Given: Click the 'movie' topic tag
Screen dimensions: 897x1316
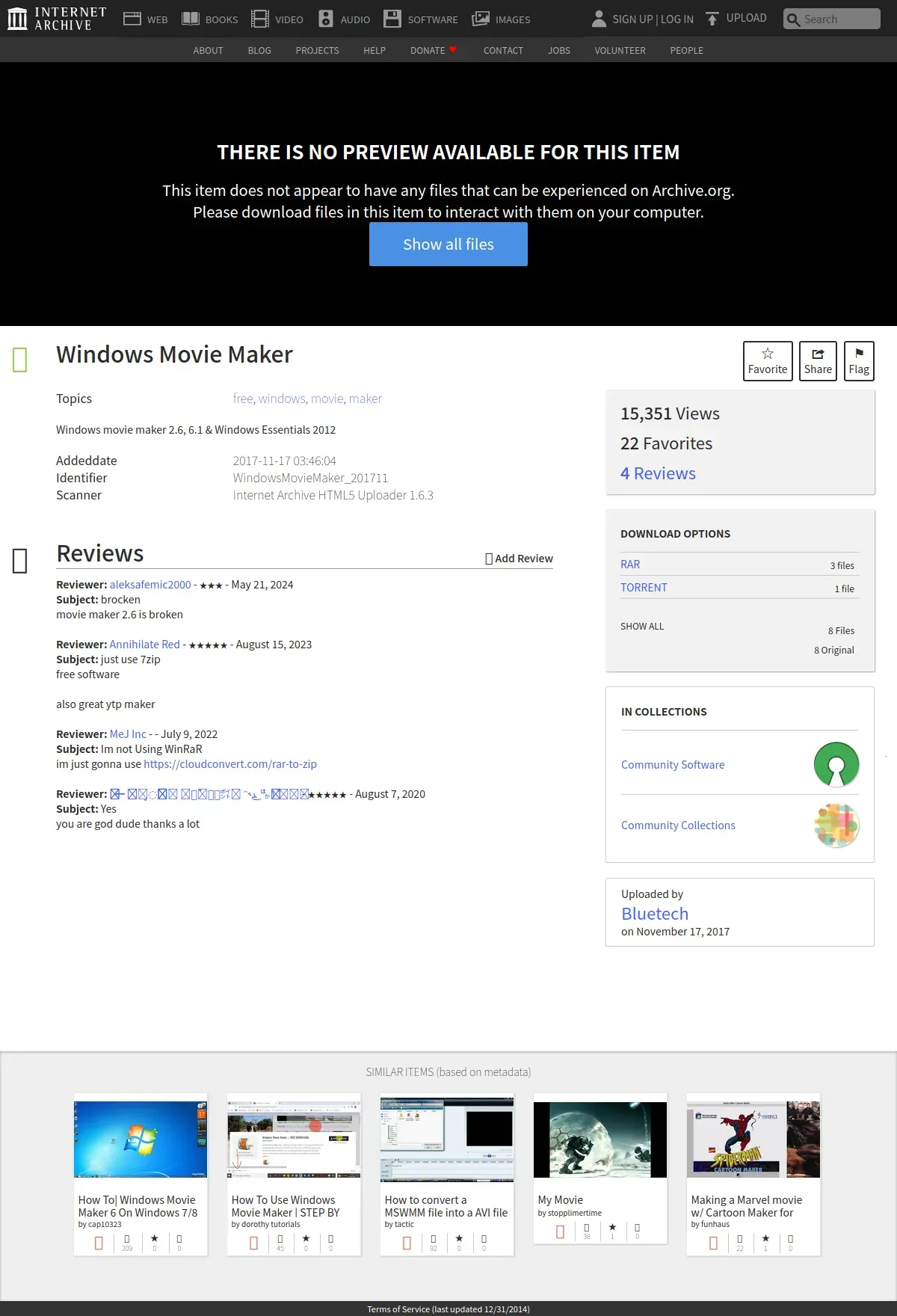Looking at the screenshot, I should 327,399.
